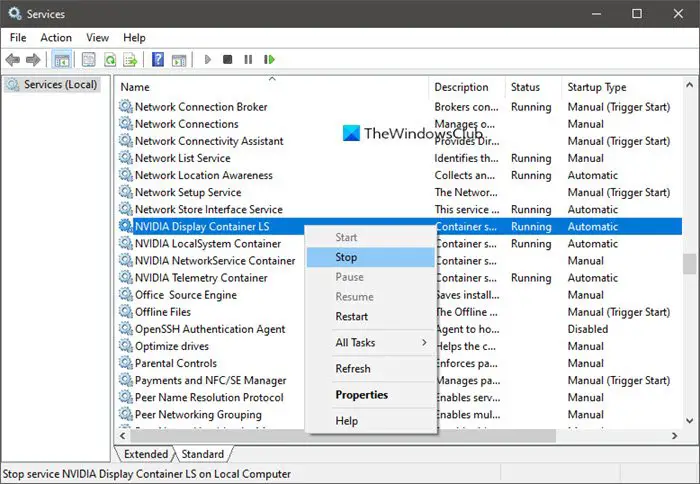Click the Stop Service square icon

click(x=228, y=59)
